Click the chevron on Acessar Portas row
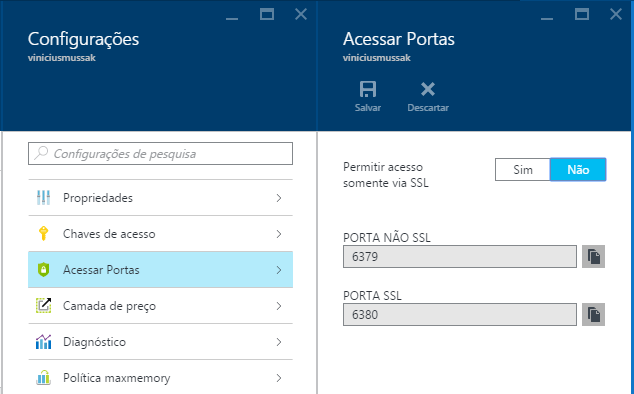 pos(279,270)
